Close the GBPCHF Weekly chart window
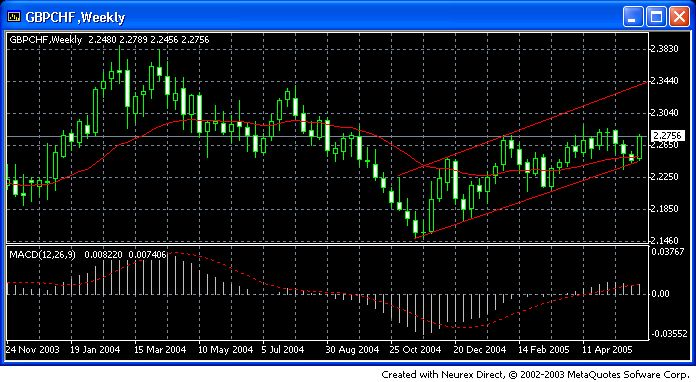The image size is (696, 382). [679, 17]
